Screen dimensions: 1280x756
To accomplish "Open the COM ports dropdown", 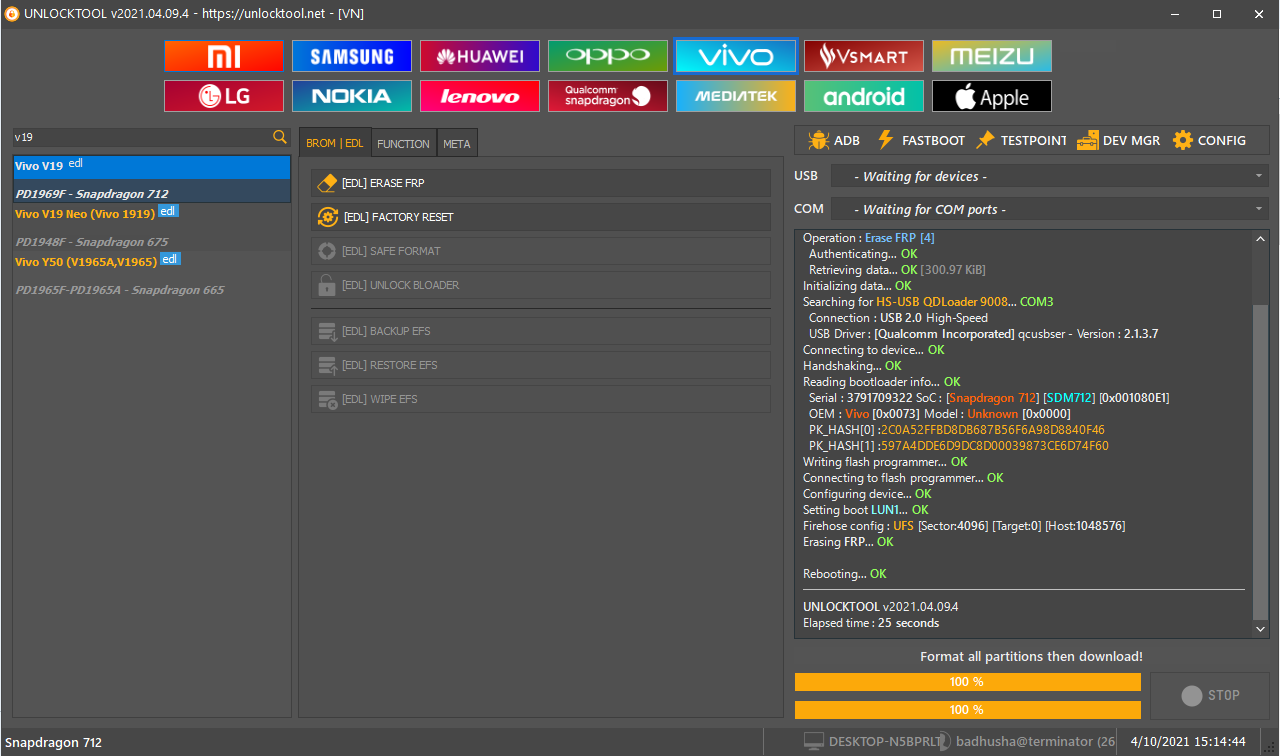I will coord(1049,209).
